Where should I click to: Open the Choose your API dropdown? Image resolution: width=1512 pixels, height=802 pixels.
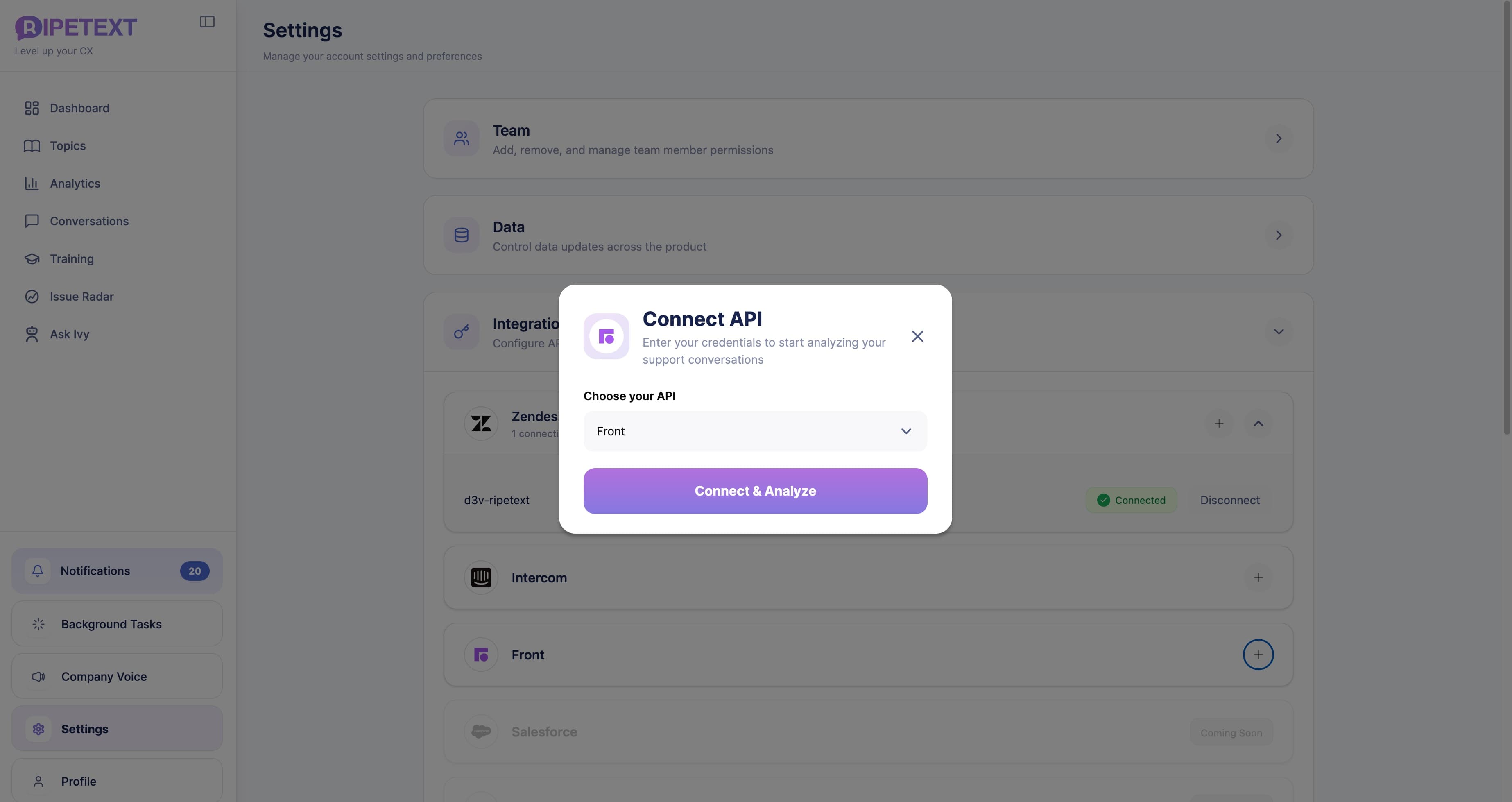pyautogui.click(x=755, y=431)
